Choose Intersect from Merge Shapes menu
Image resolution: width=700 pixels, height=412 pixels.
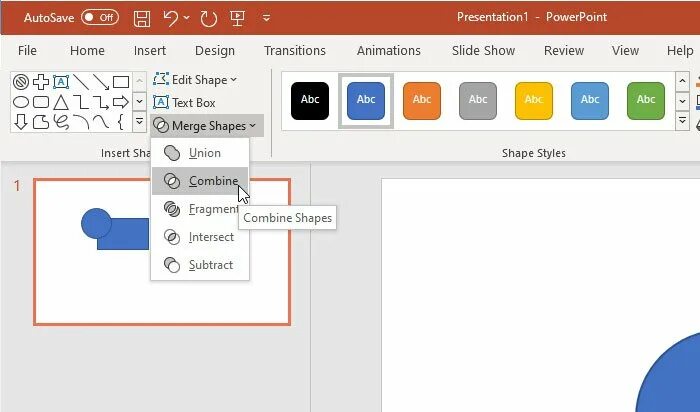pos(200,237)
